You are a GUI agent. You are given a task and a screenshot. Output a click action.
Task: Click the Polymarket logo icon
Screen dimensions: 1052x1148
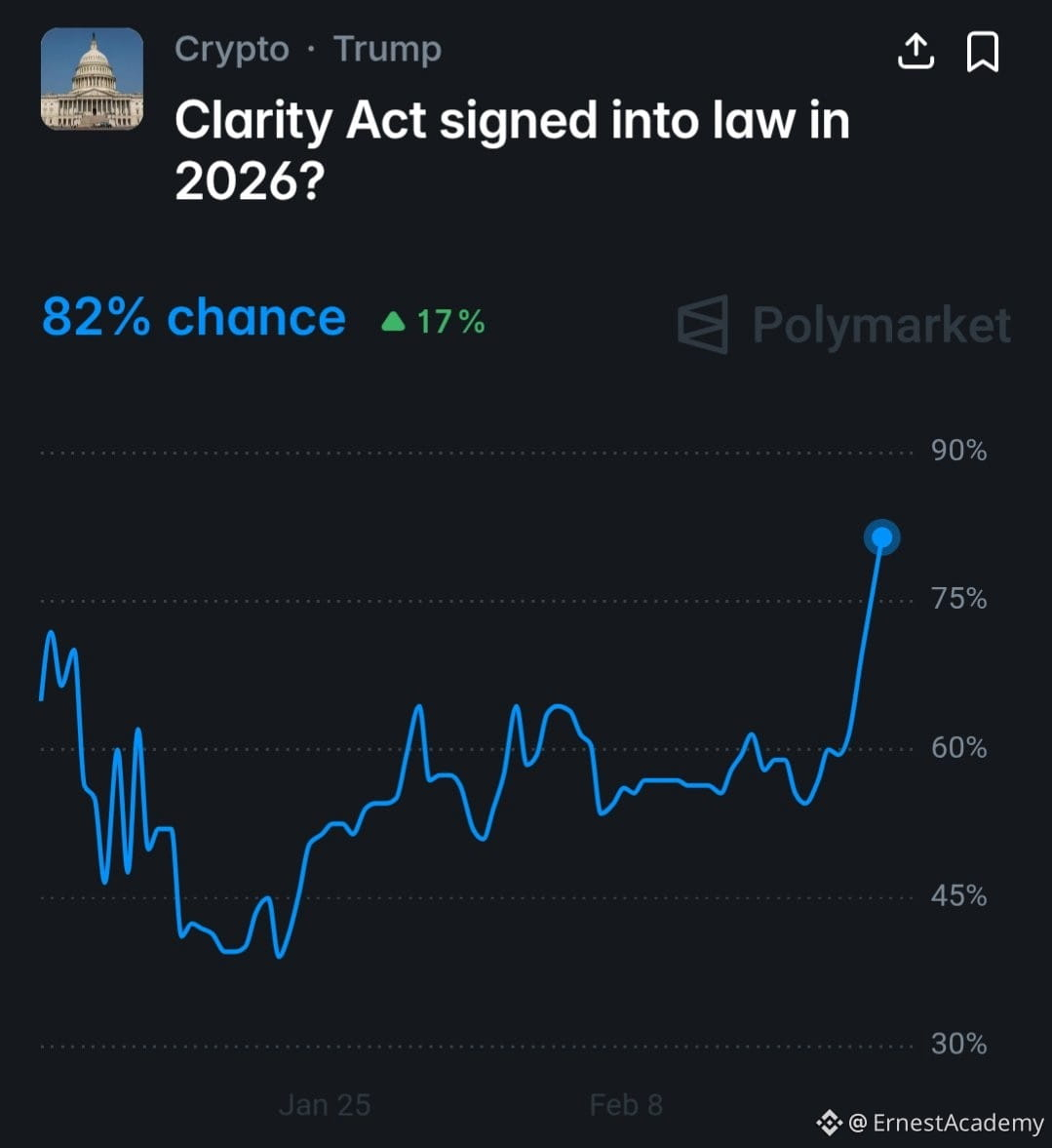[703, 324]
